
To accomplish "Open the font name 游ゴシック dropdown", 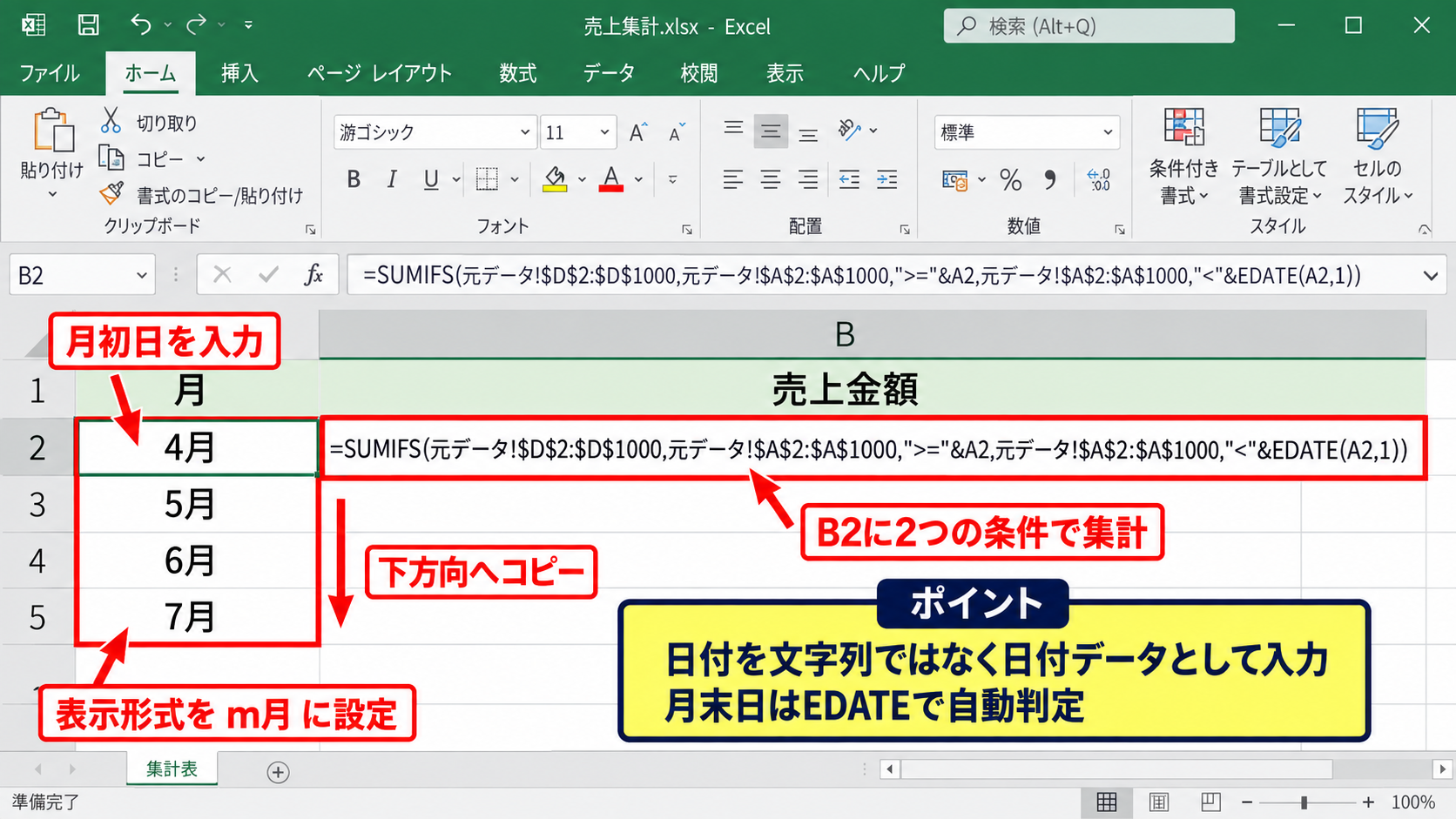I will pyautogui.click(x=525, y=132).
